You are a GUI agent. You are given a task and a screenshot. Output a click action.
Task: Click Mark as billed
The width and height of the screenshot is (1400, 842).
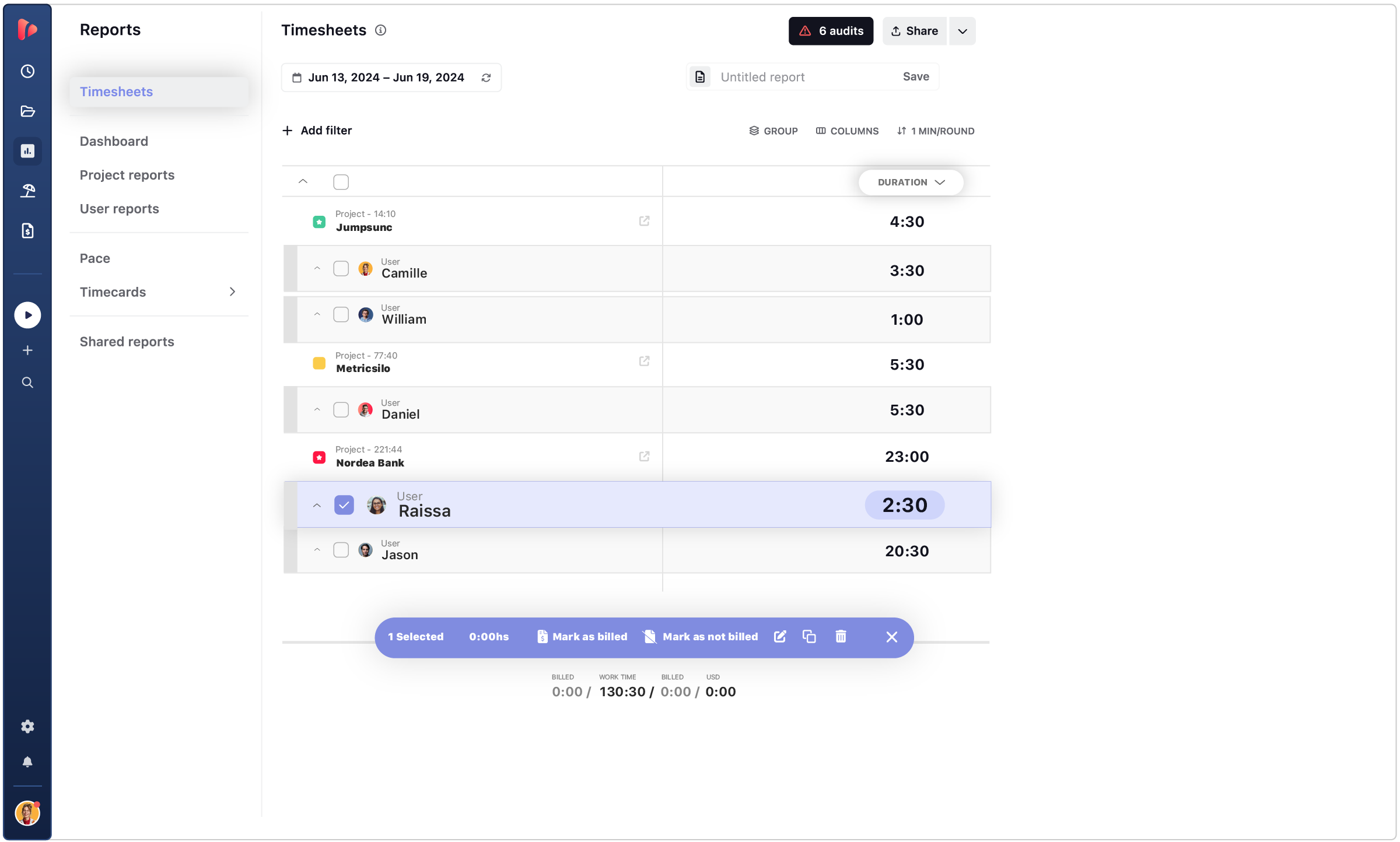[582, 637]
